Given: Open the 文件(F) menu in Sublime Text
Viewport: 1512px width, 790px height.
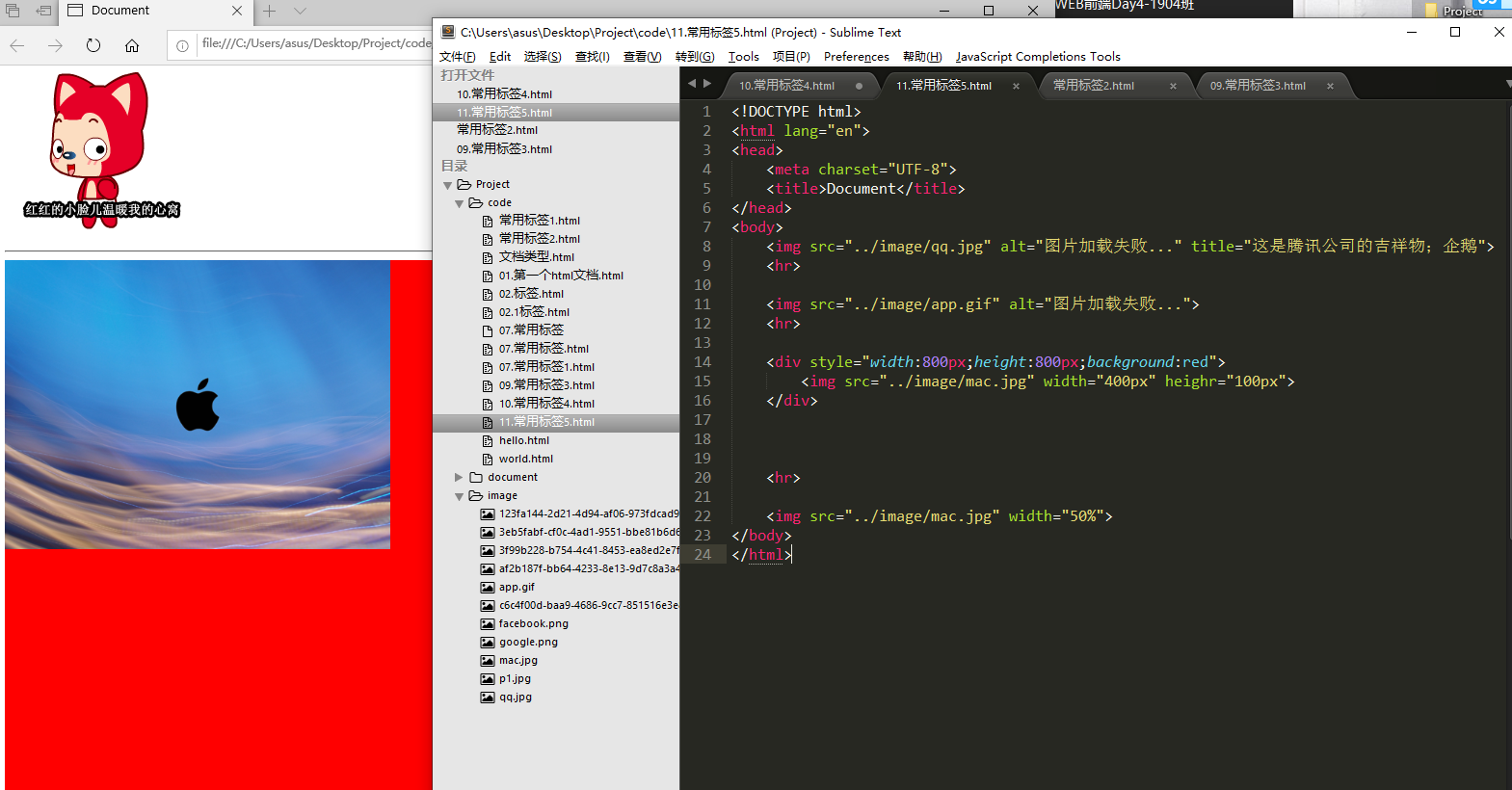Looking at the screenshot, I should tap(457, 57).
